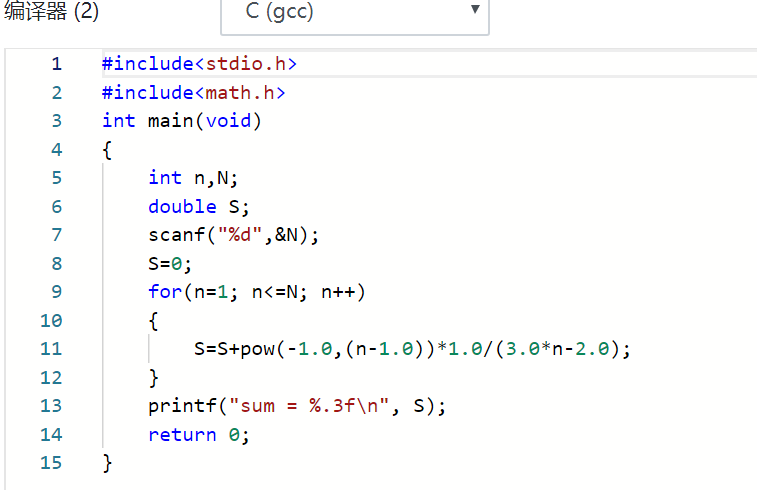Click the int main(void) line
This screenshot has width=757, height=490.
[x=182, y=121]
